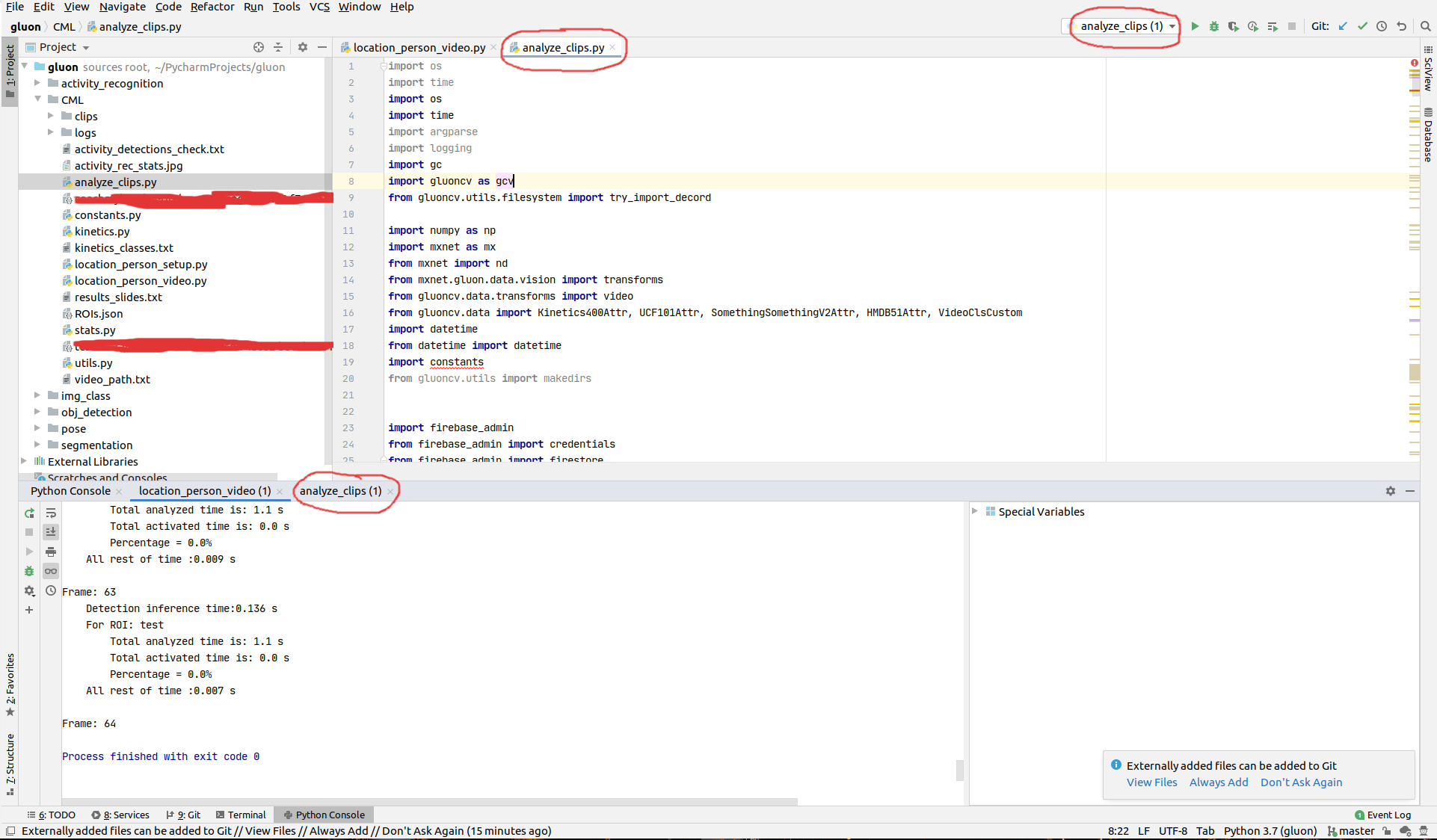Open the analyze_clips run configuration dropdown

click(x=1121, y=26)
